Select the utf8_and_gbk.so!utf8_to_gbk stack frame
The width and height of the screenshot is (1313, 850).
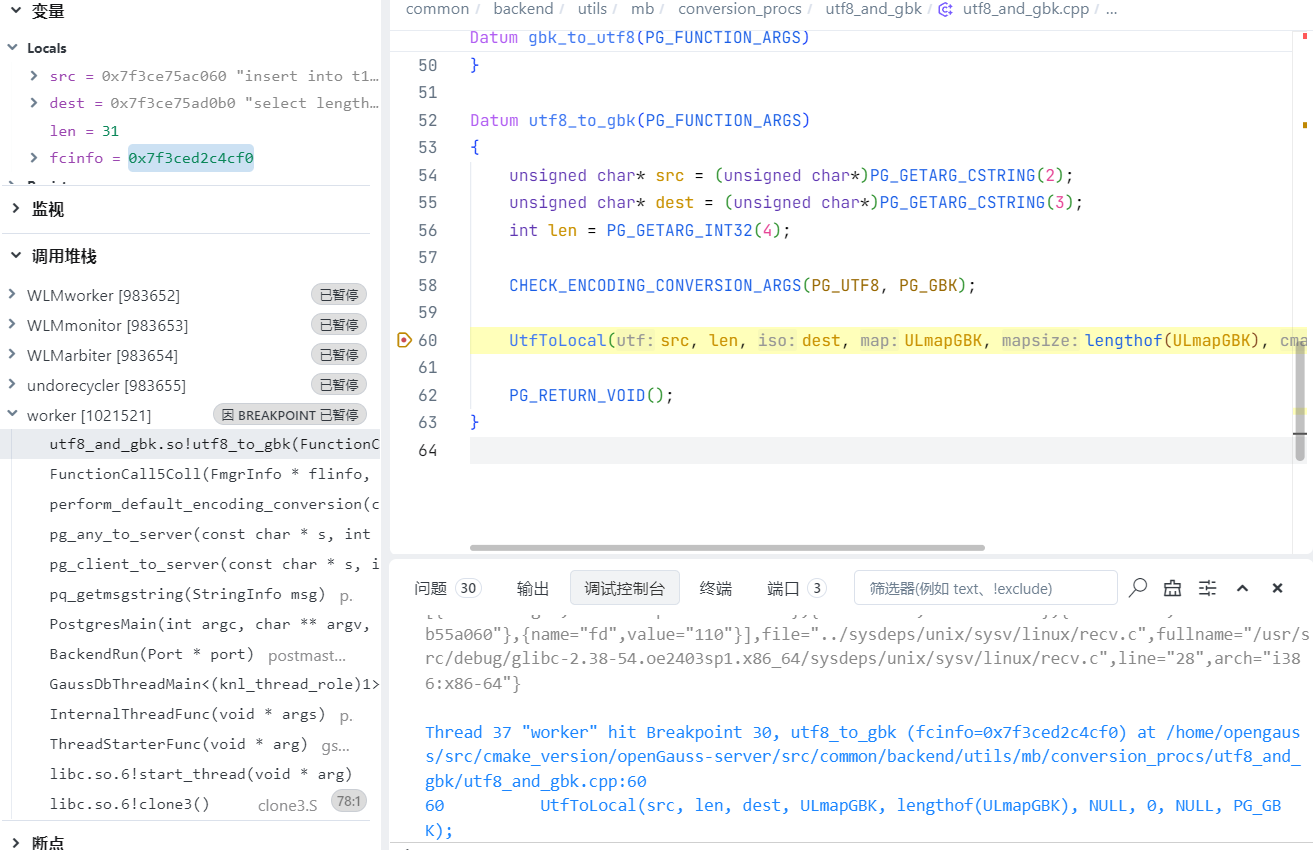tap(190, 444)
